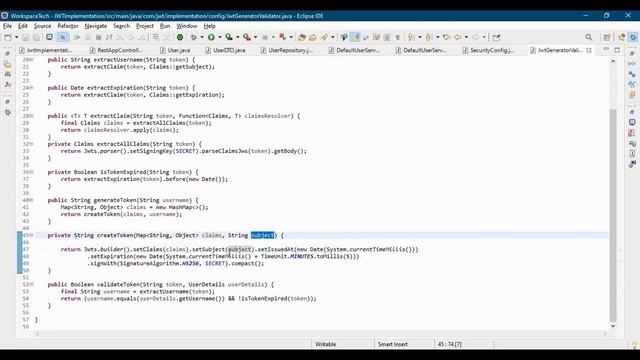Click the Debug bug icon
This screenshot has height=360, width=640.
point(193,37)
